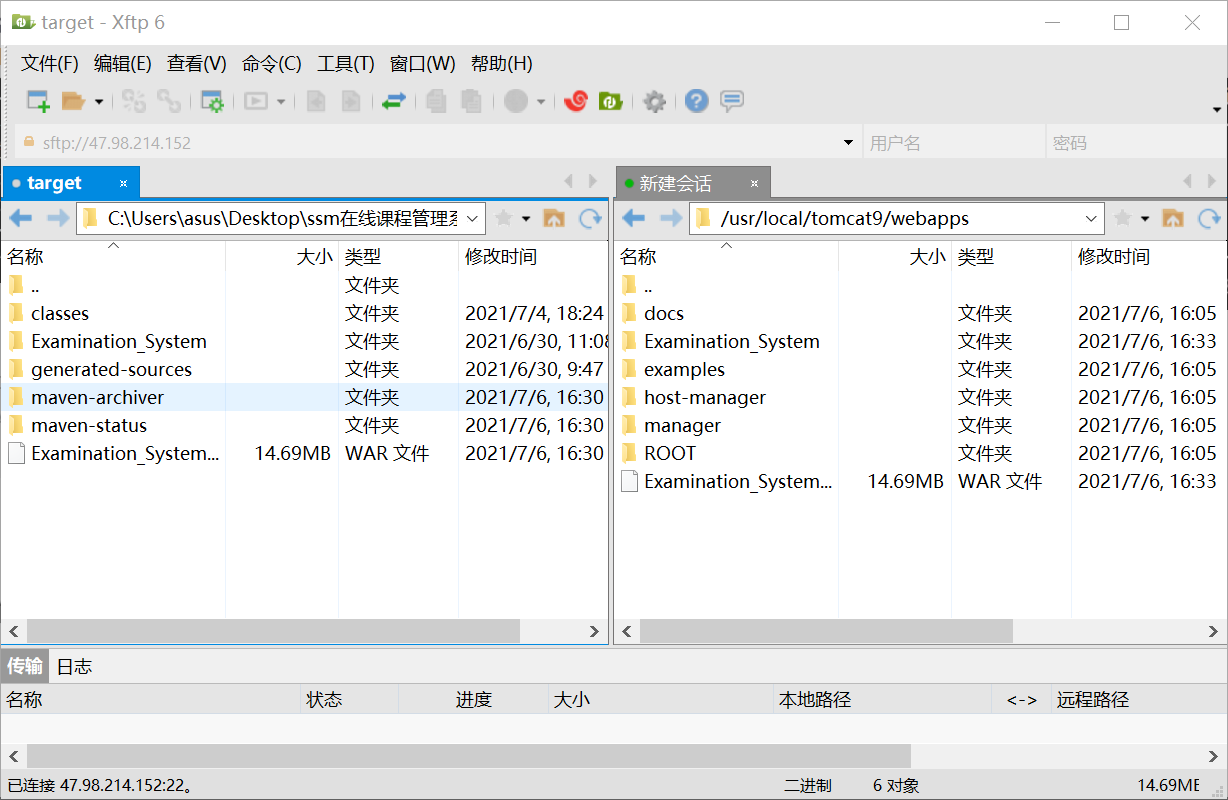This screenshot has height=800, width=1228.
Task: Open Help via blue question mark icon
Action: 697,101
